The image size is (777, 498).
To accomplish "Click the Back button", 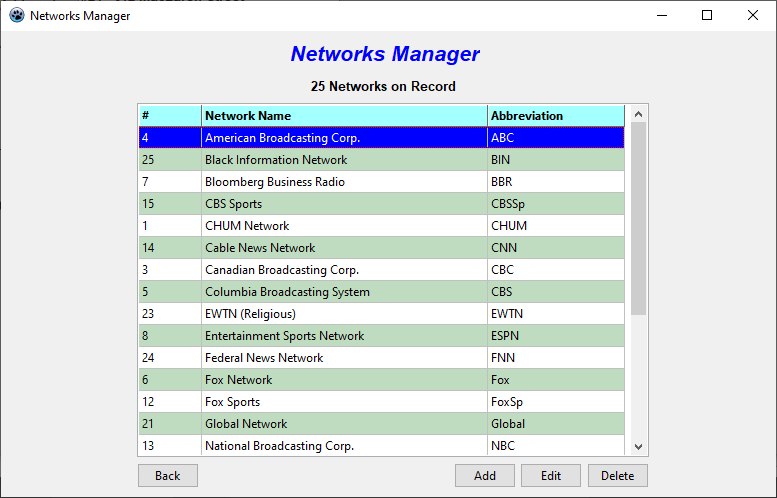I will pos(167,476).
